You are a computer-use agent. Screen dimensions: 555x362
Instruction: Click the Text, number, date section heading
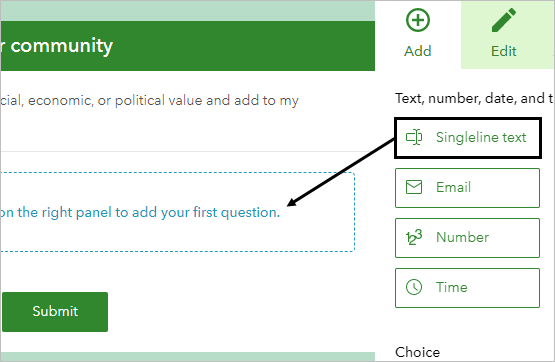point(474,98)
